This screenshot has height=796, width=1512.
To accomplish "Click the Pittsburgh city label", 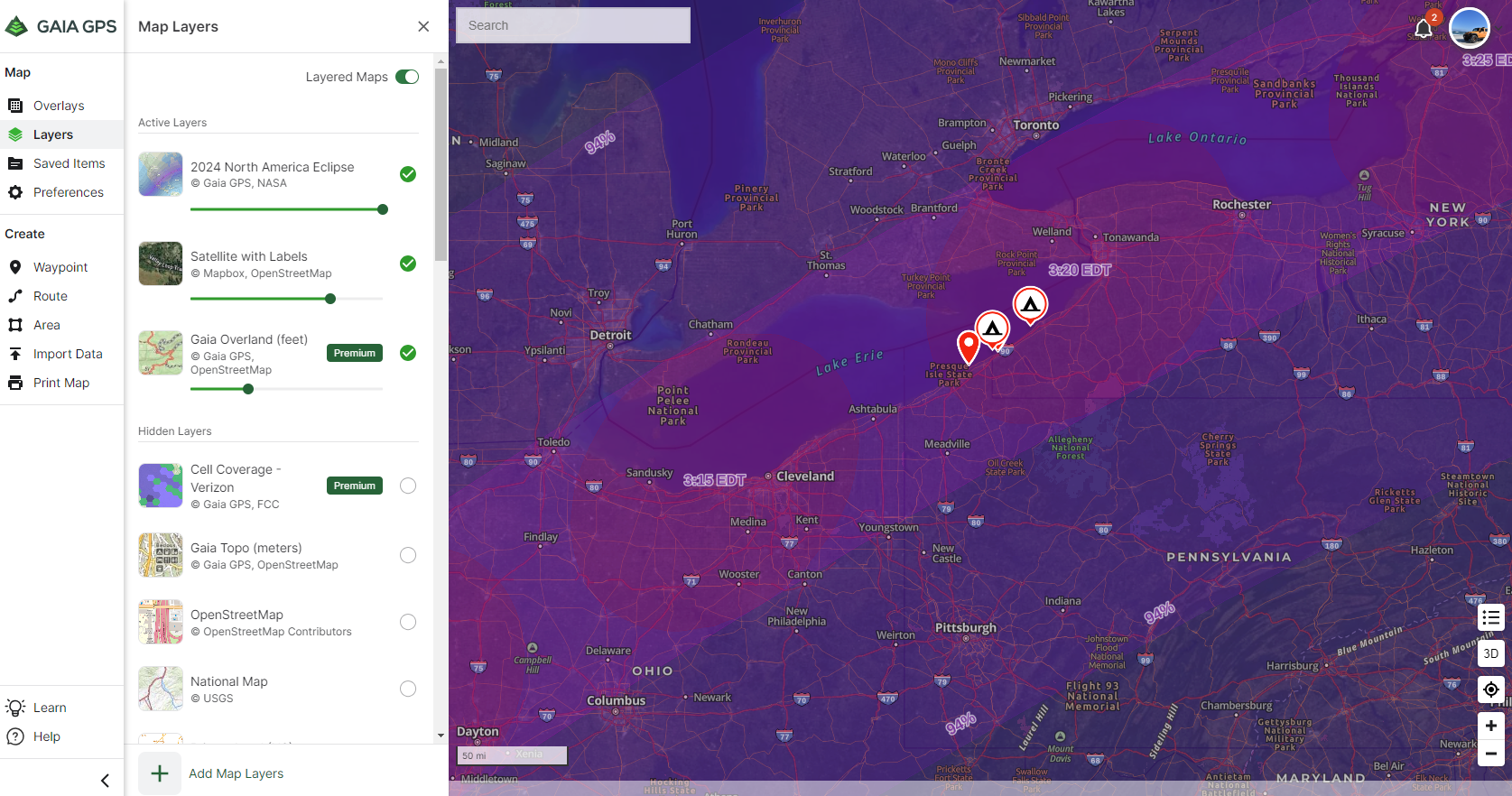I will pyautogui.click(x=966, y=628).
